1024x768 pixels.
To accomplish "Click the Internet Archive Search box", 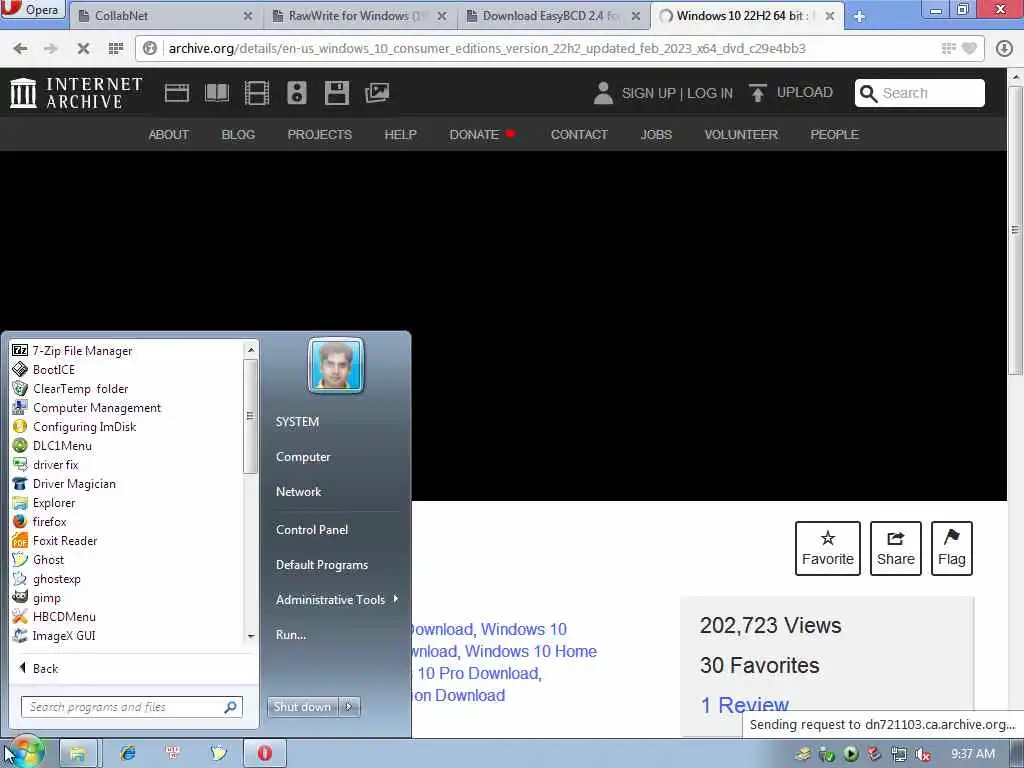I will tap(920, 93).
